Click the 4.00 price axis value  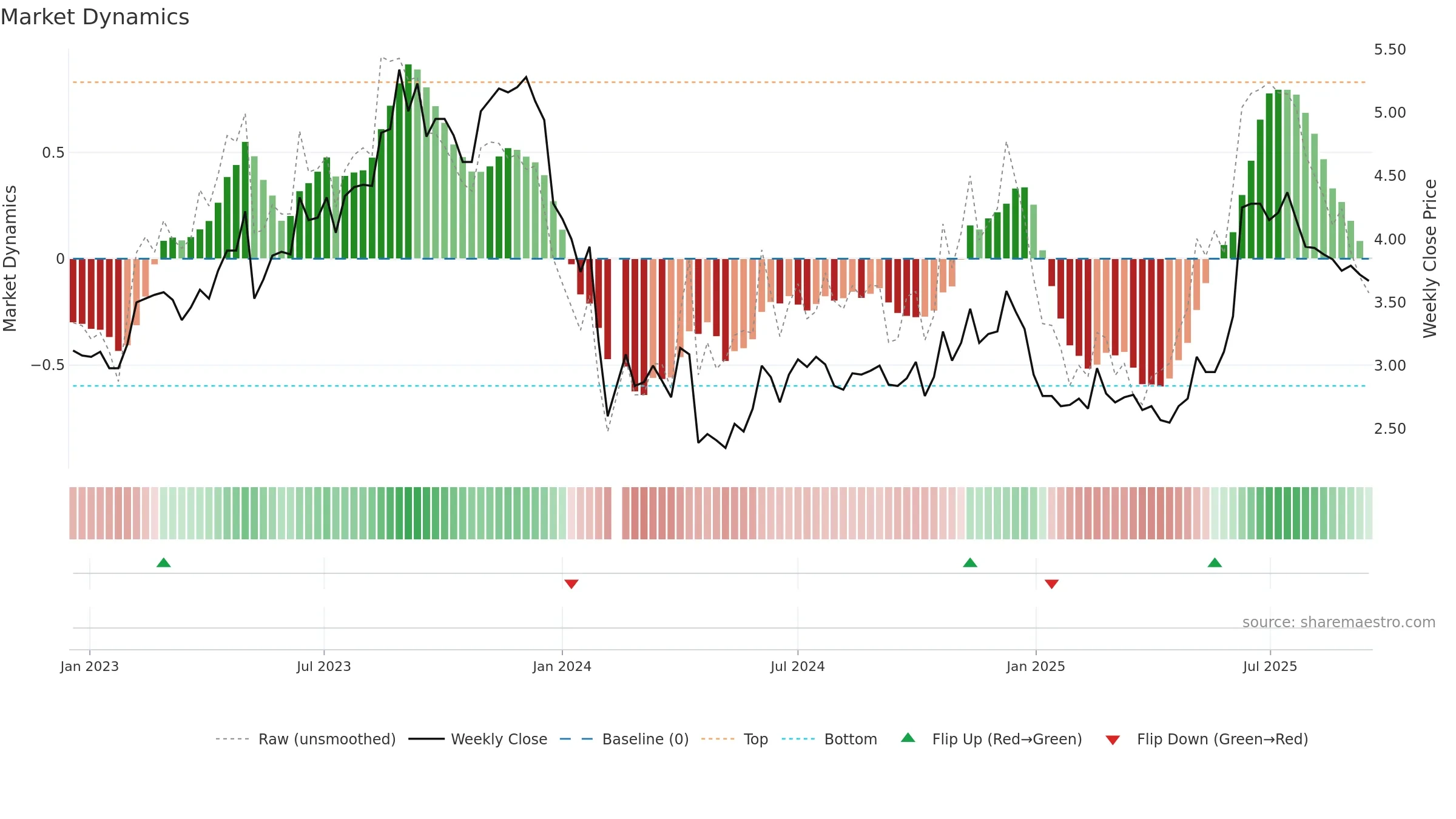pos(1390,239)
